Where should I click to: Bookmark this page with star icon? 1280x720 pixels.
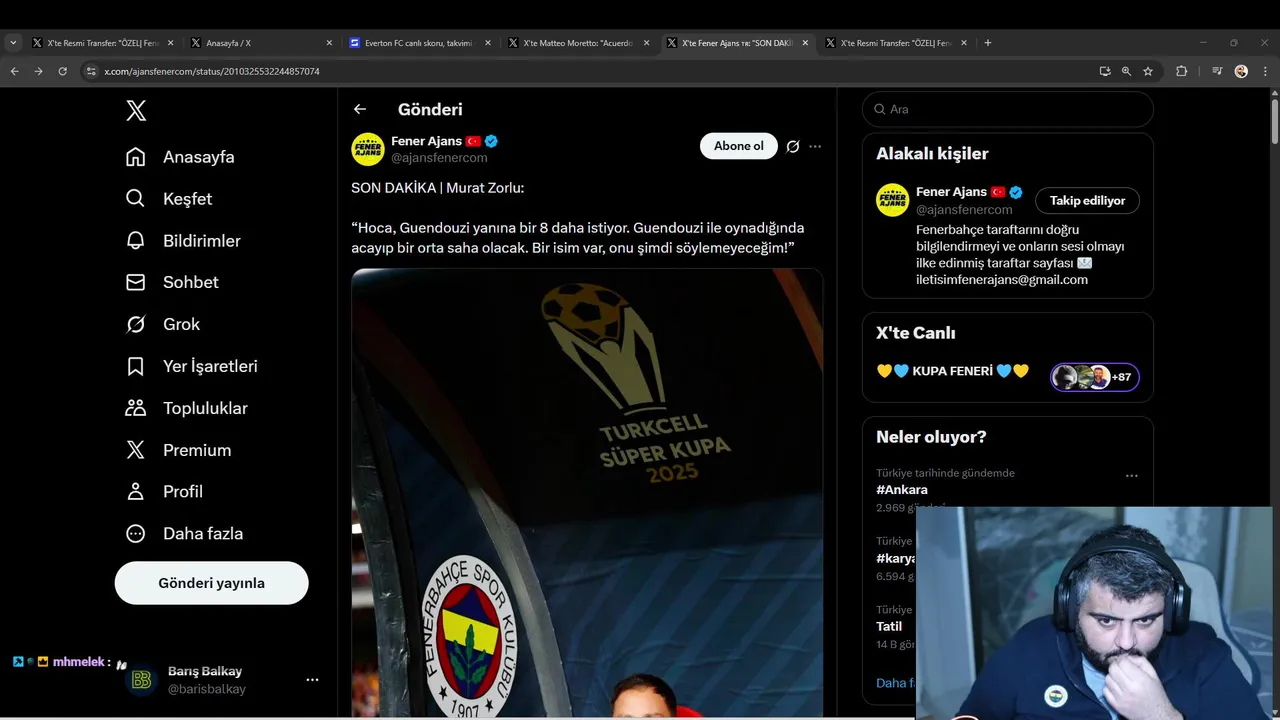(1148, 71)
